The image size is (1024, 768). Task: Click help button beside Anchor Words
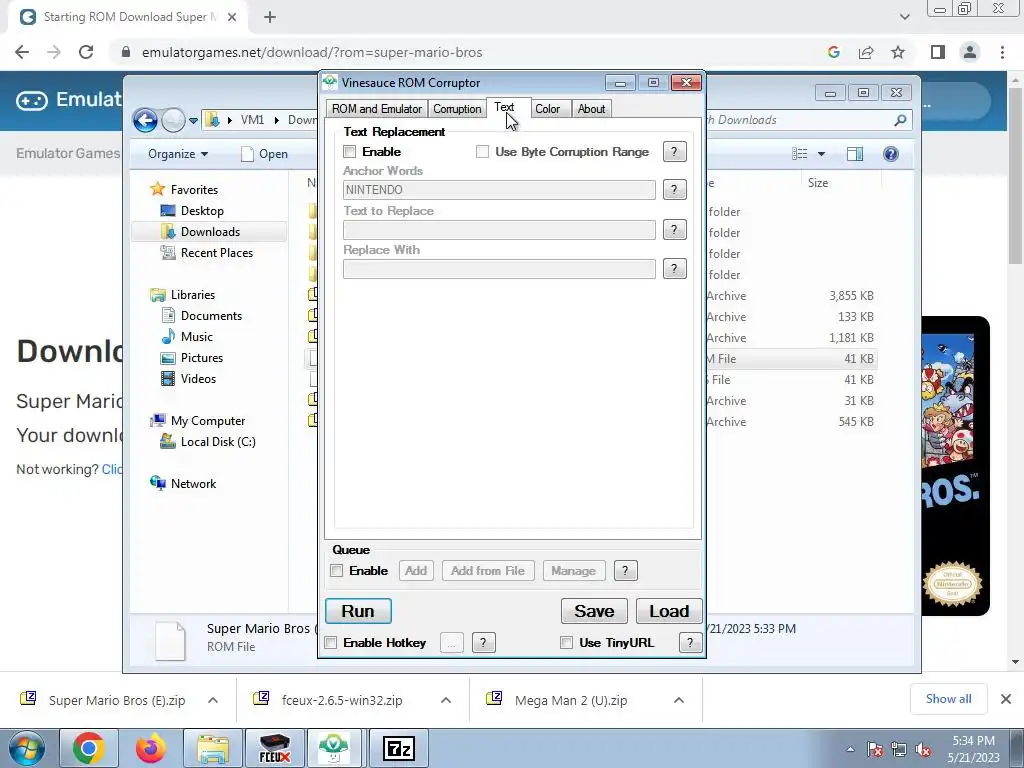675,190
